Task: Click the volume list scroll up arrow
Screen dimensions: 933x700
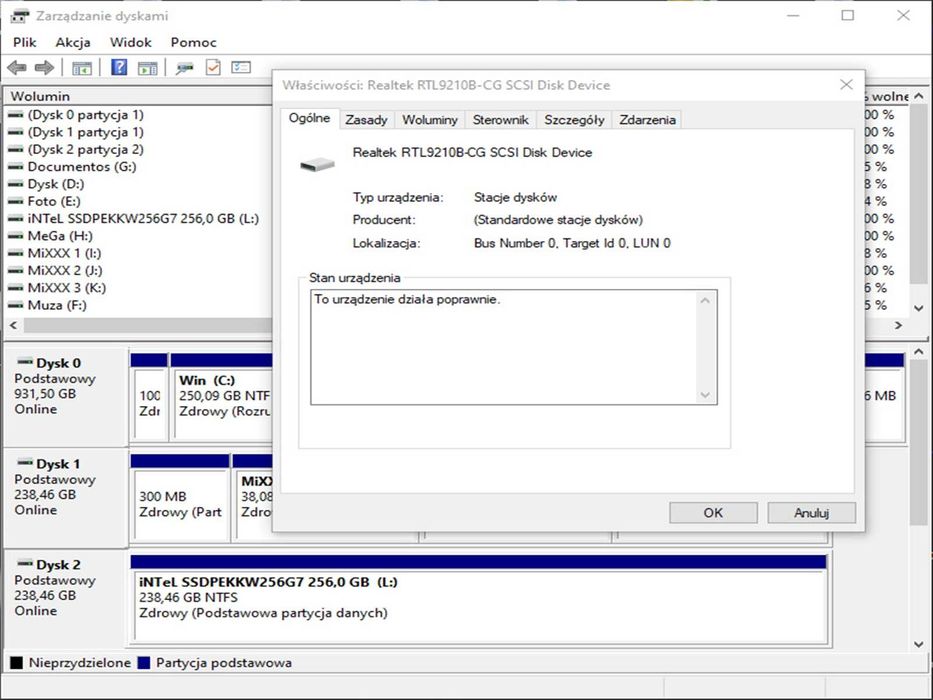Action: pos(918,95)
